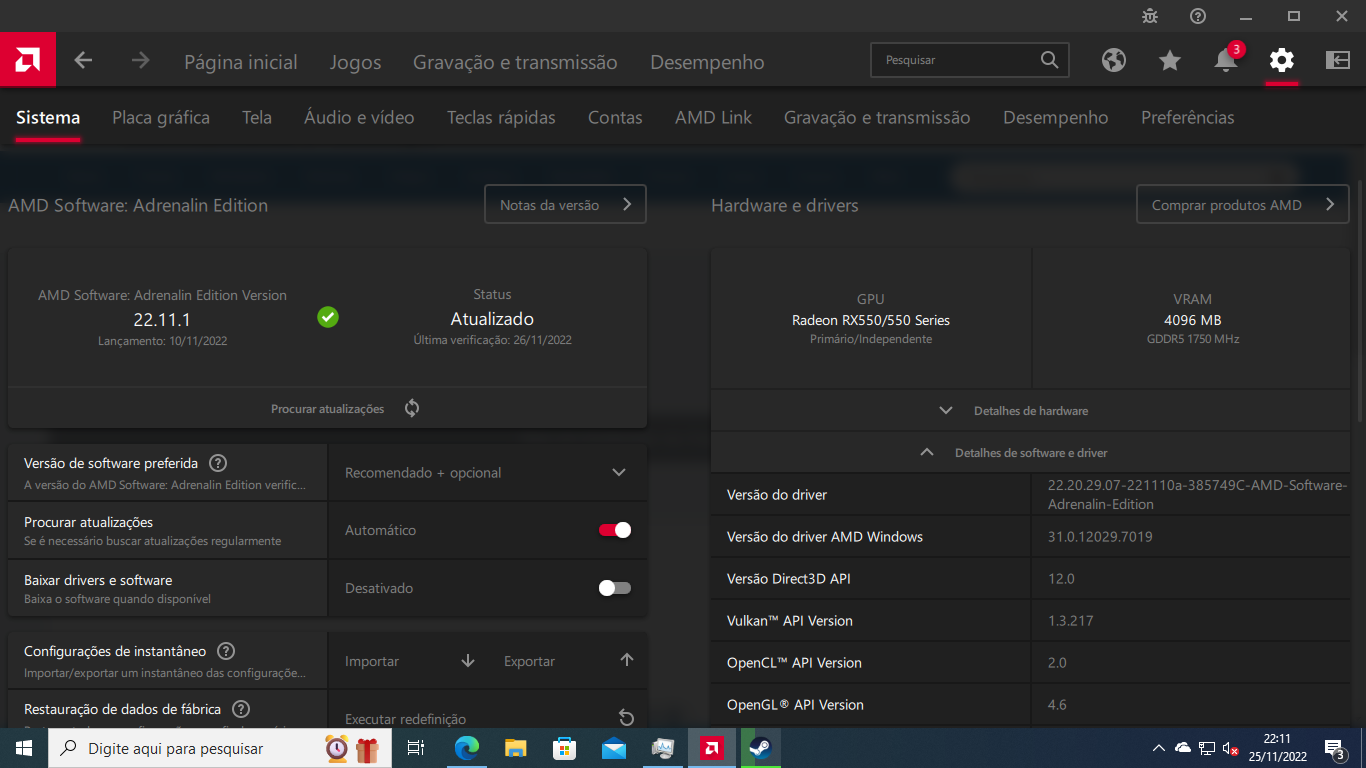Open Mail app from taskbar
Image resolution: width=1366 pixels, height=768 pixels.
click(x=613, y=748)
